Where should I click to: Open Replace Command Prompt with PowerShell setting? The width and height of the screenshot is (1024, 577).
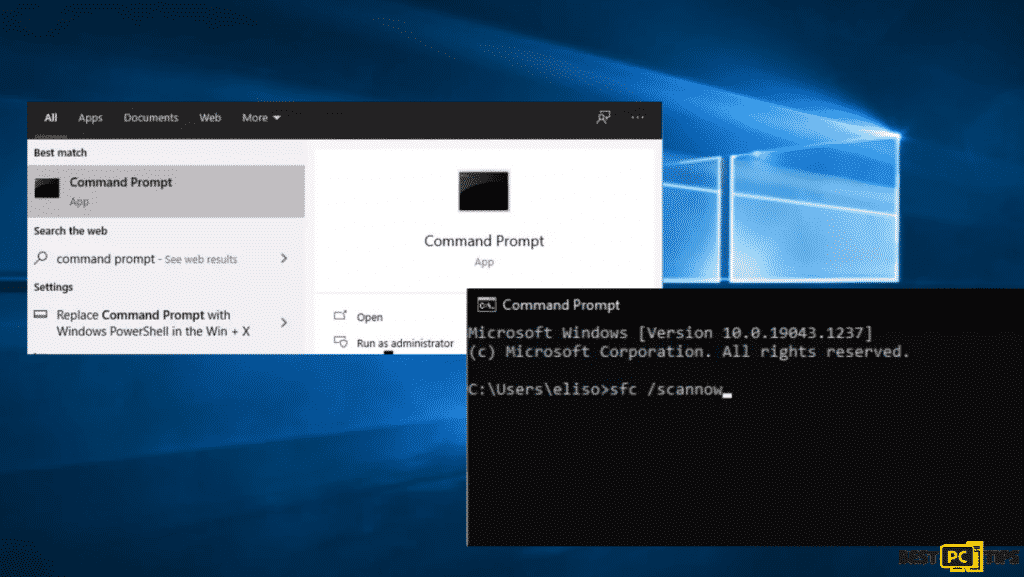point(153,323)
